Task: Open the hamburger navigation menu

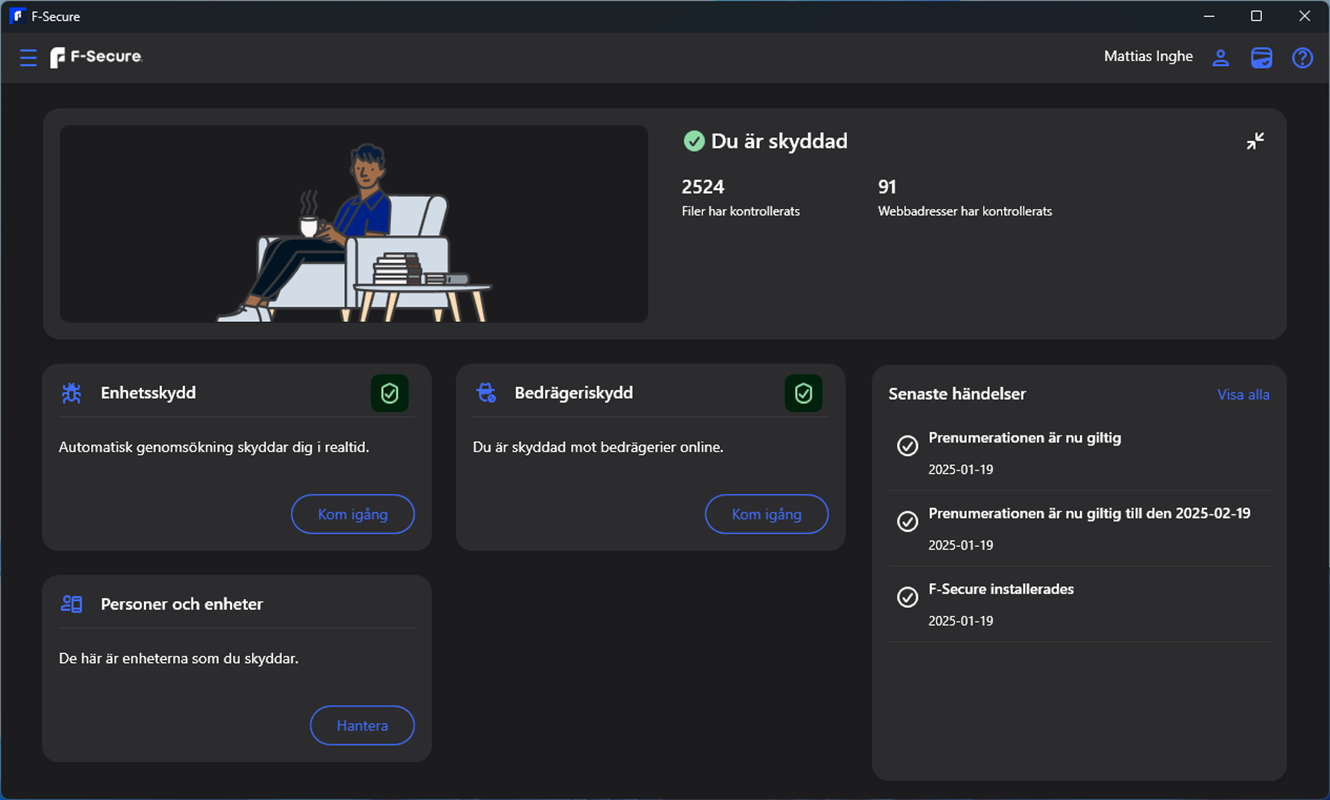Action: tap(28, 57)
